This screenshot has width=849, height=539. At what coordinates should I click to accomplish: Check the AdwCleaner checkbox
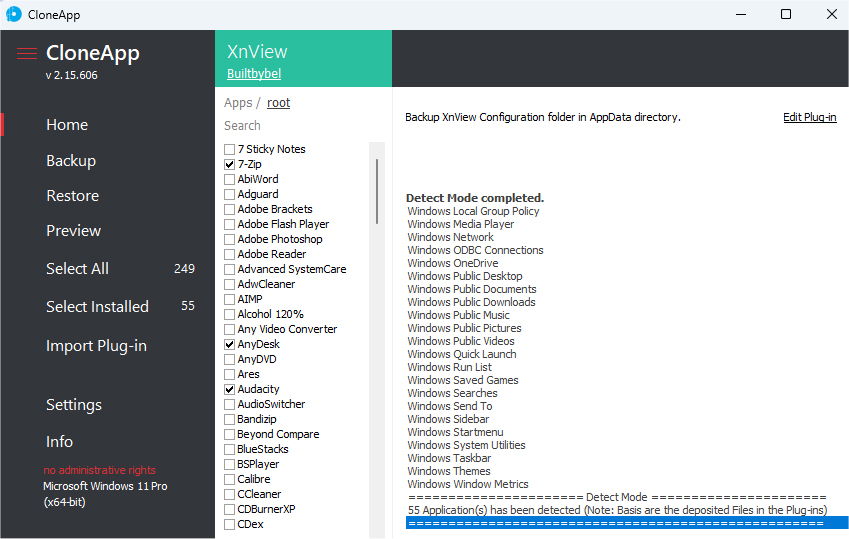(230, 284)
